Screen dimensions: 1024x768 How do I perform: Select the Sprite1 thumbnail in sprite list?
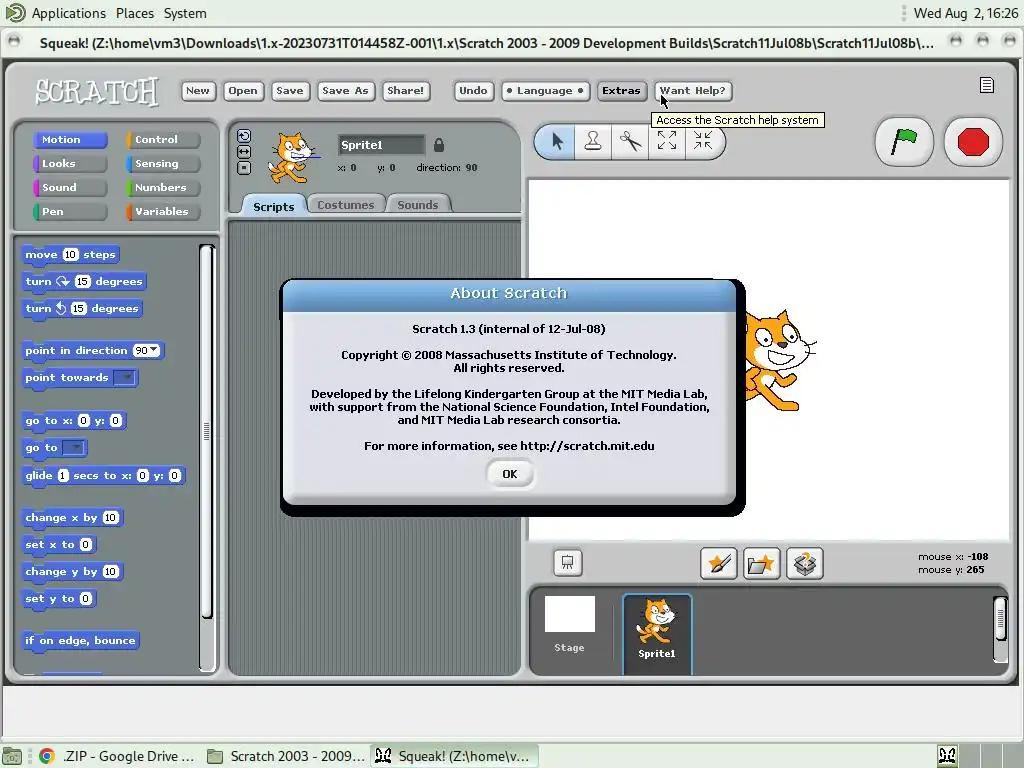click(657, 632)
